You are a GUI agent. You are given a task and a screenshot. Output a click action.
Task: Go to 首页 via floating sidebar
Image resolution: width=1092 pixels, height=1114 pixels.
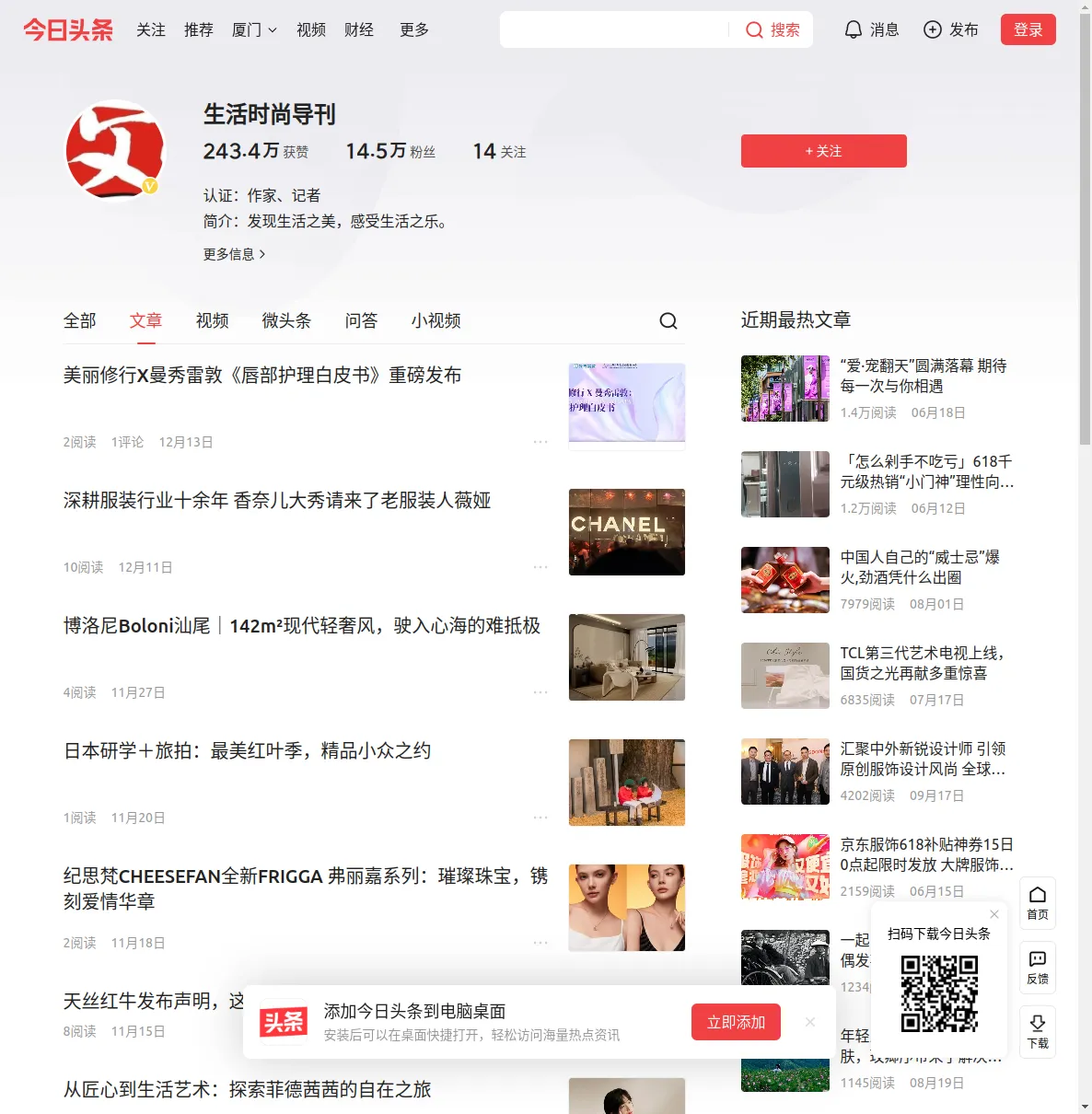click(1038, 903)
